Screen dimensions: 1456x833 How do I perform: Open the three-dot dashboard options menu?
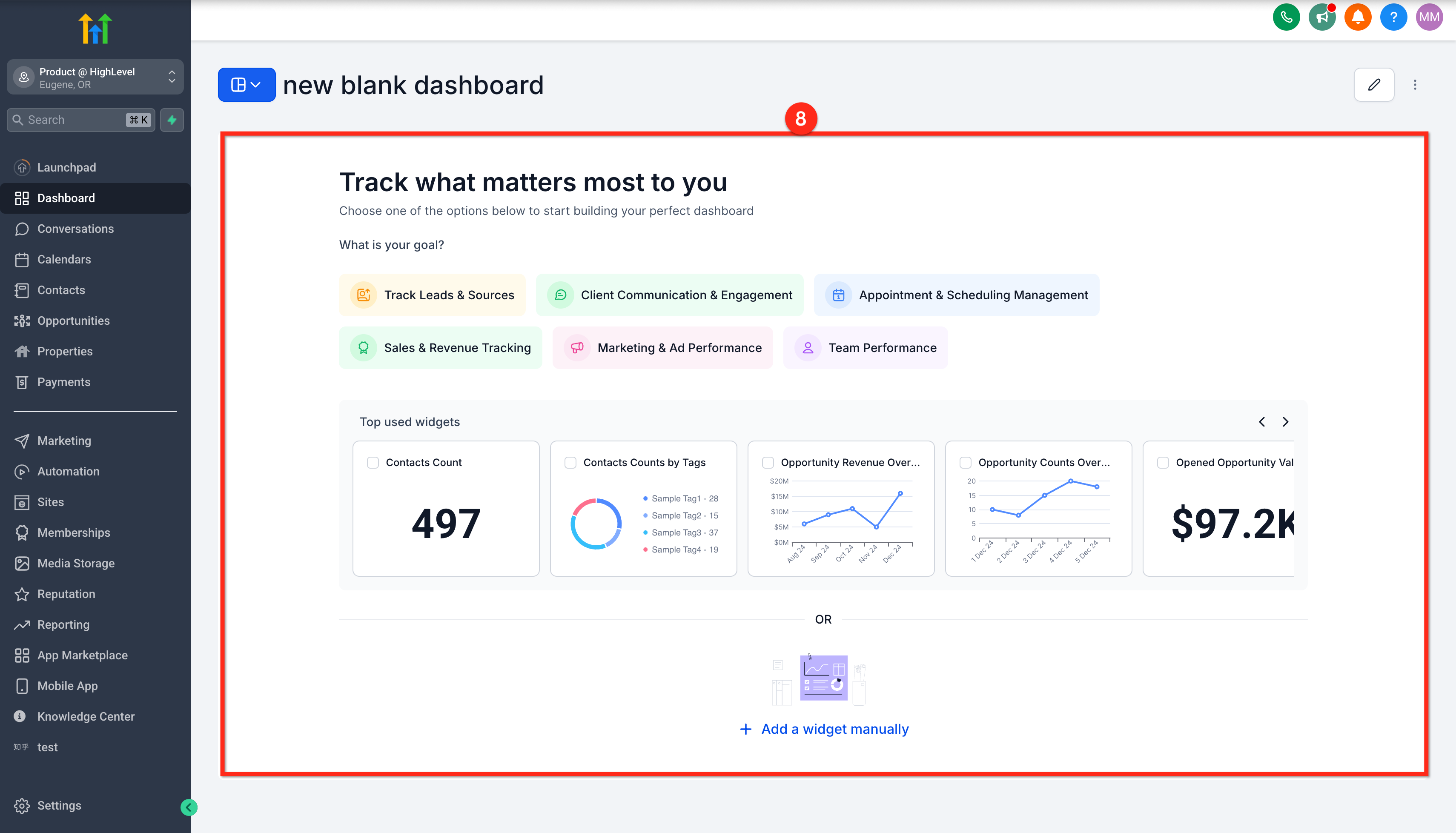[1415, 85]
